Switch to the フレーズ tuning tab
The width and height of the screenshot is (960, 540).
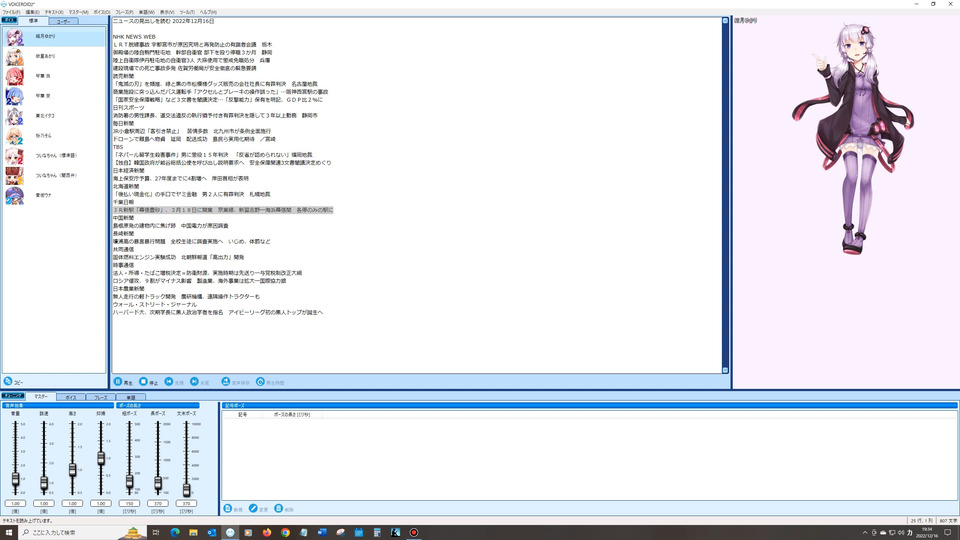pyautogui.click(x=100, y=397)
